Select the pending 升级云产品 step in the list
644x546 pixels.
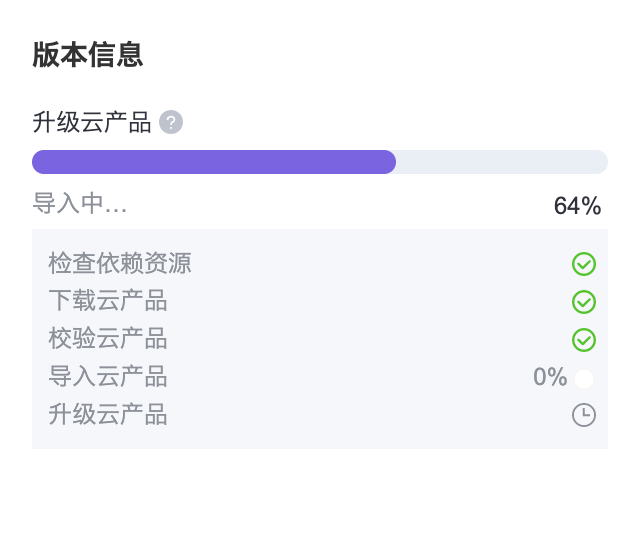point(108,415)
